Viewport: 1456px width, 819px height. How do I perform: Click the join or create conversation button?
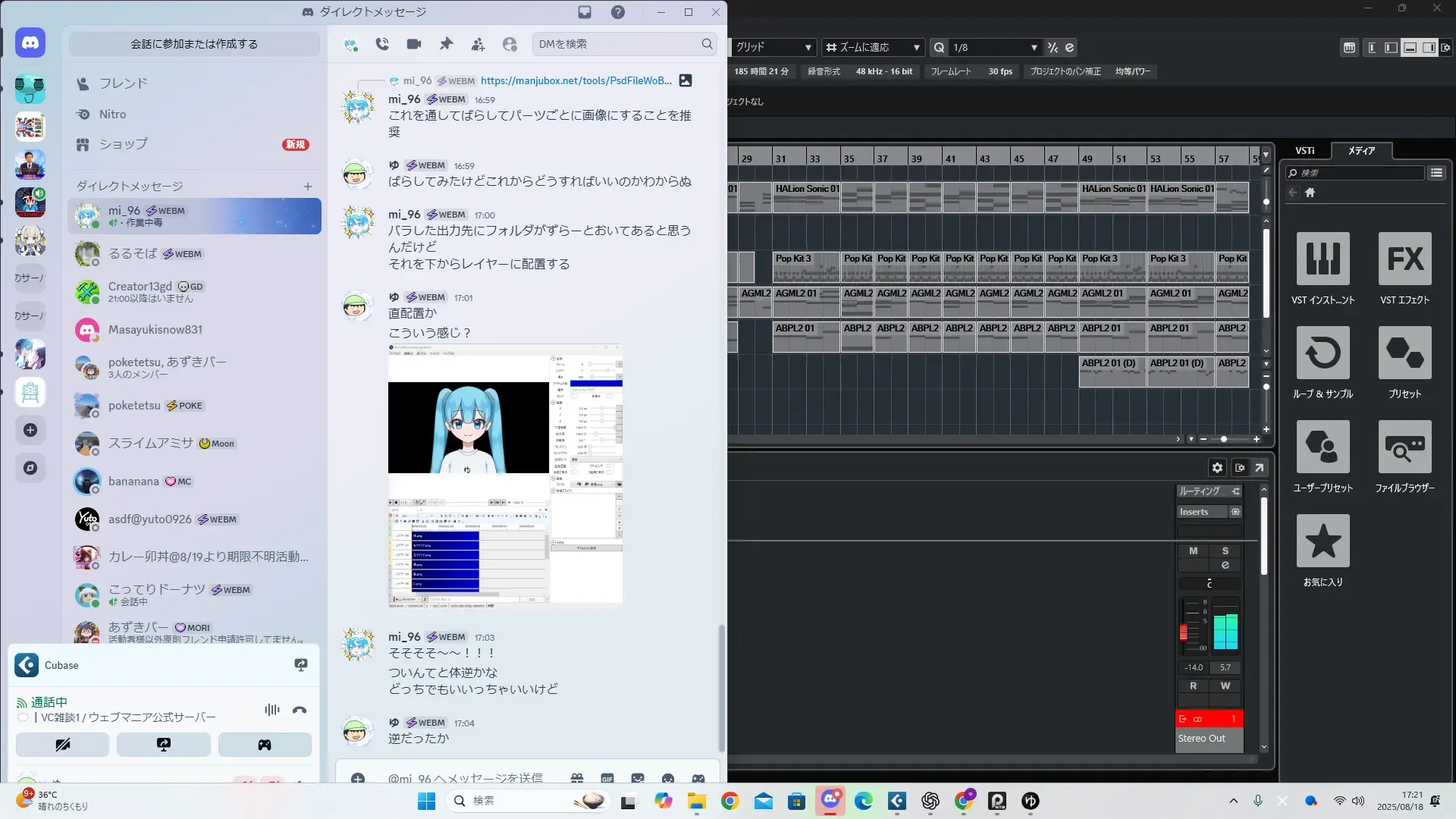194,44
